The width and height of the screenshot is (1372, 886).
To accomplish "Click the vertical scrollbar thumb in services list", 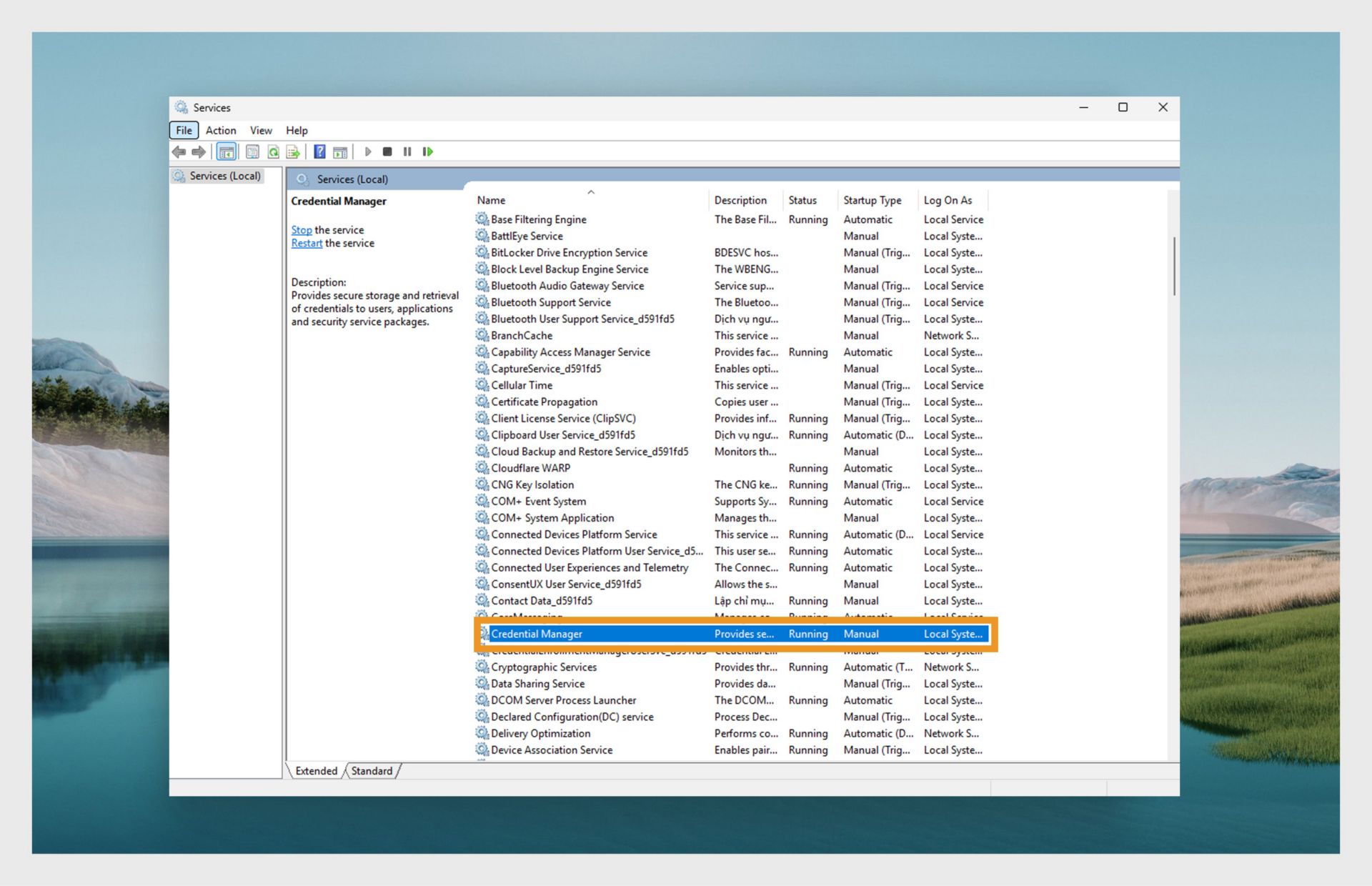I will coord(1173,266).
